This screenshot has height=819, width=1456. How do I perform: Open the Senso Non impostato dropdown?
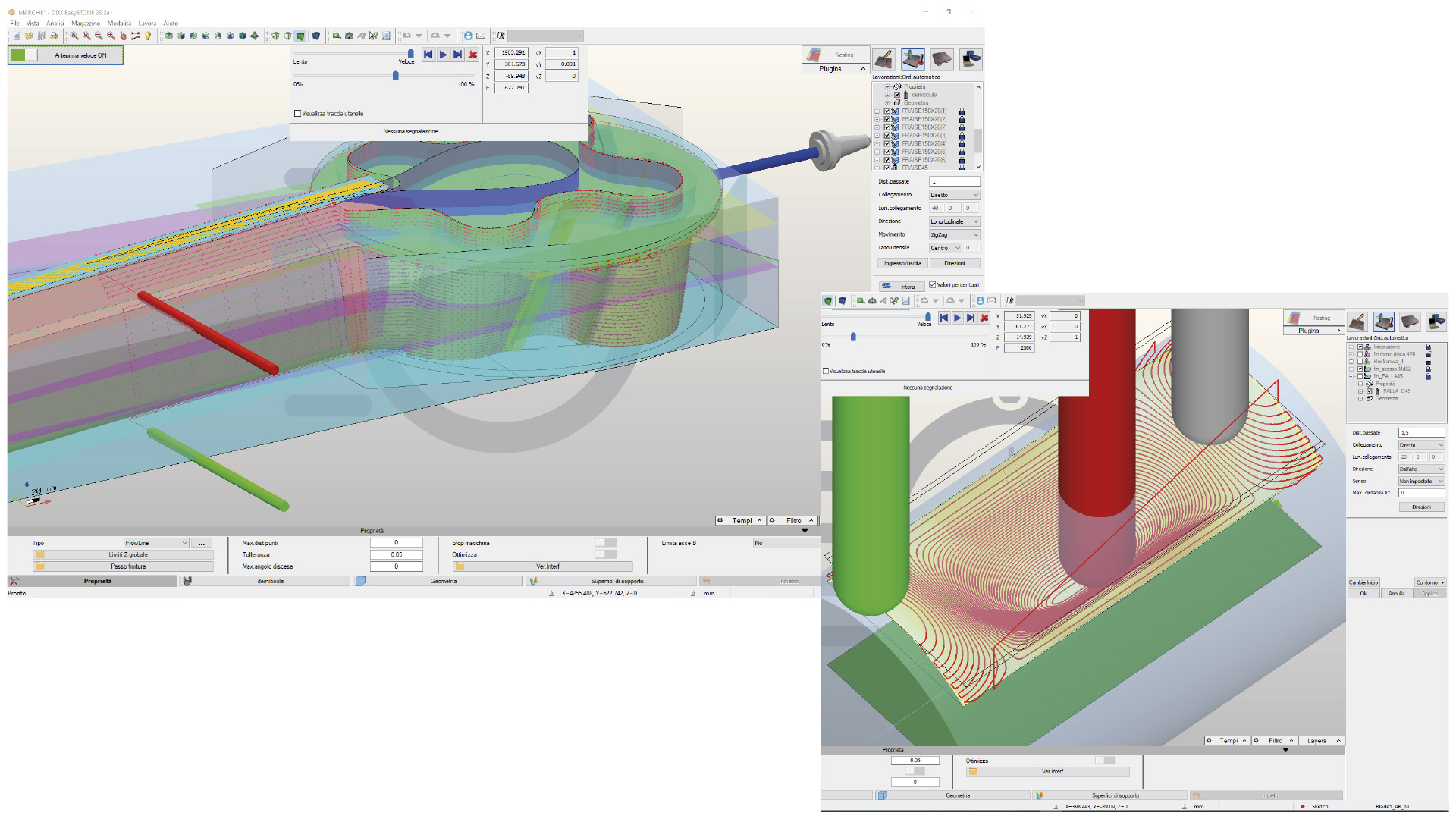[1421, 482]
